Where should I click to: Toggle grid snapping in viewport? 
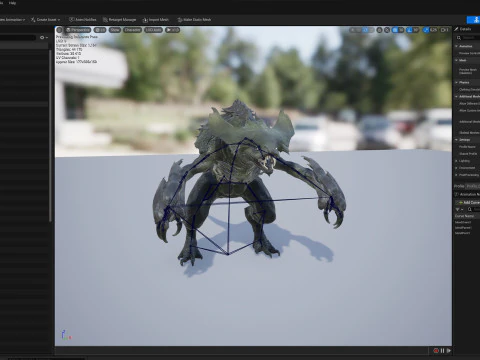(x=395, y=30)
